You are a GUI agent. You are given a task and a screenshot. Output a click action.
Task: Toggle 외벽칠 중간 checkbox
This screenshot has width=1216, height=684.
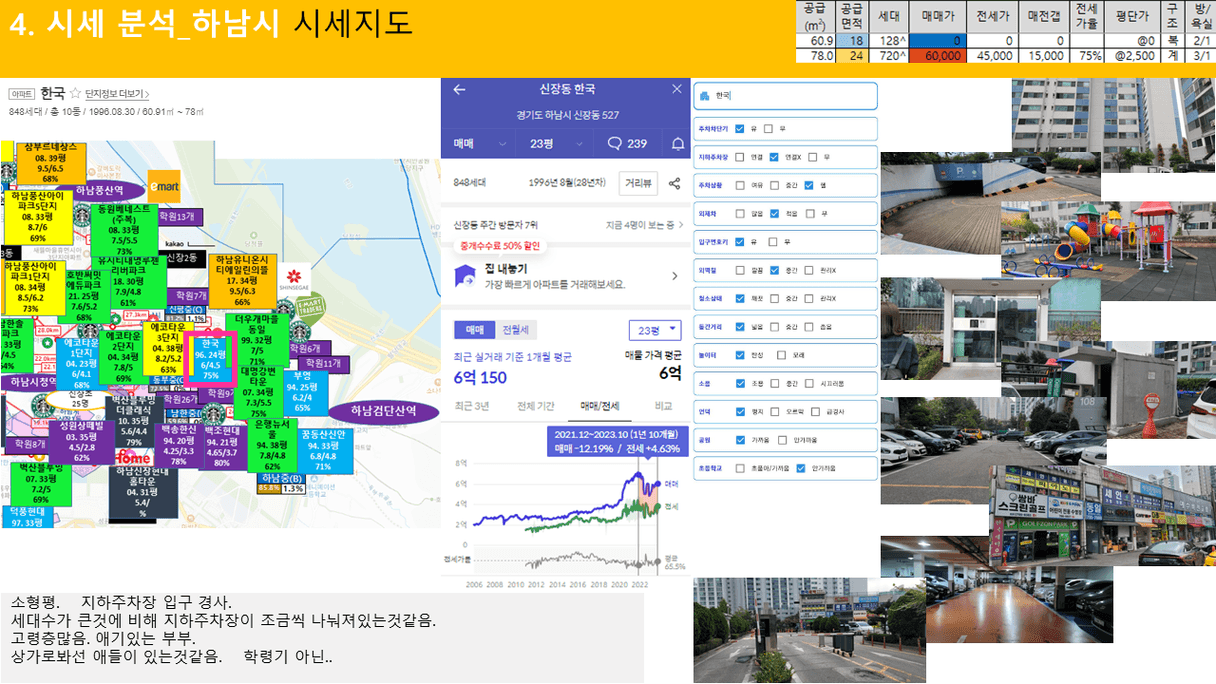coord(774,270)
